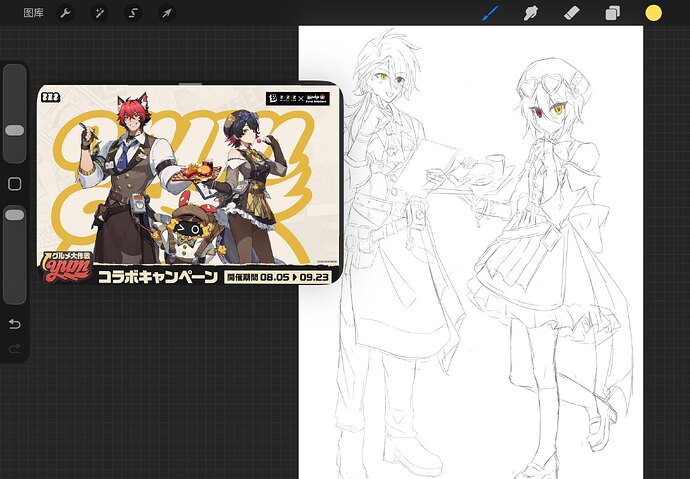
Task: Click the reference image window
Action: tap(190, 184)
